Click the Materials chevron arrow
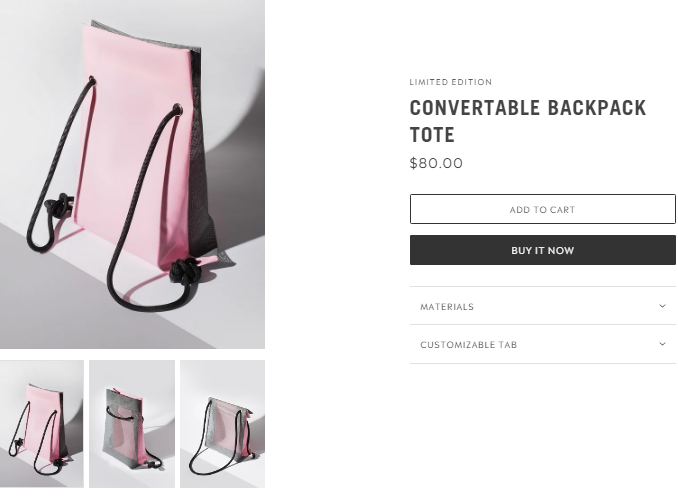This screenshot has height=499, width=678. pos(662,306)
